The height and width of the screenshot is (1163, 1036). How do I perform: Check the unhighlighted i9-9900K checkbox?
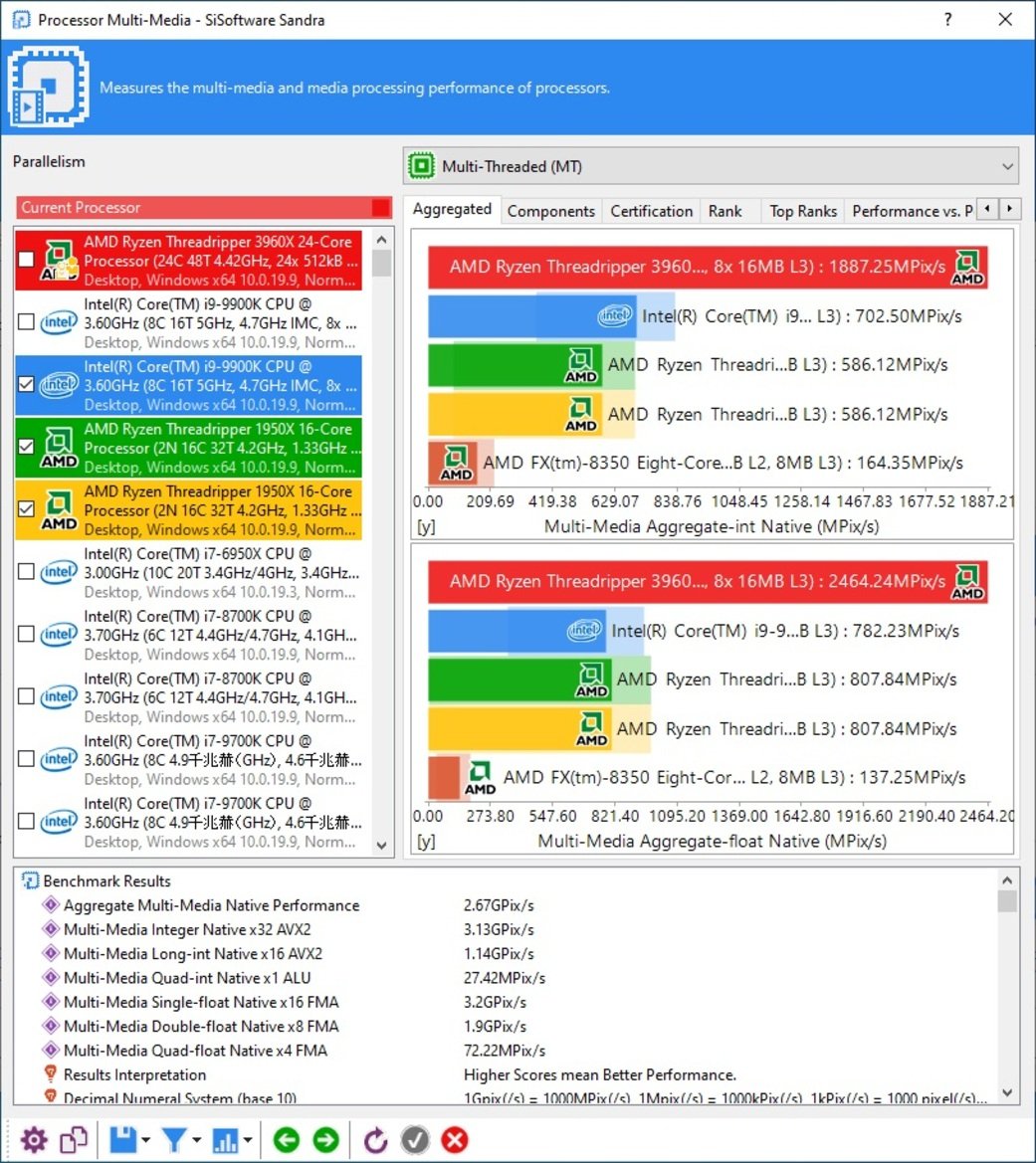tap(26, 322)
